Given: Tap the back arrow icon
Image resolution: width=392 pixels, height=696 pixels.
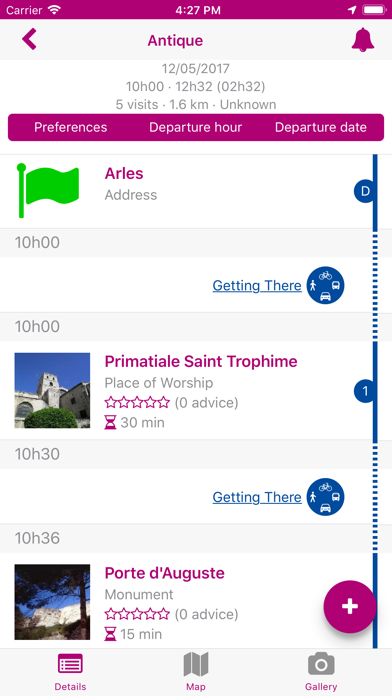Looking at the screenshot, I should (x=29, y=39).
